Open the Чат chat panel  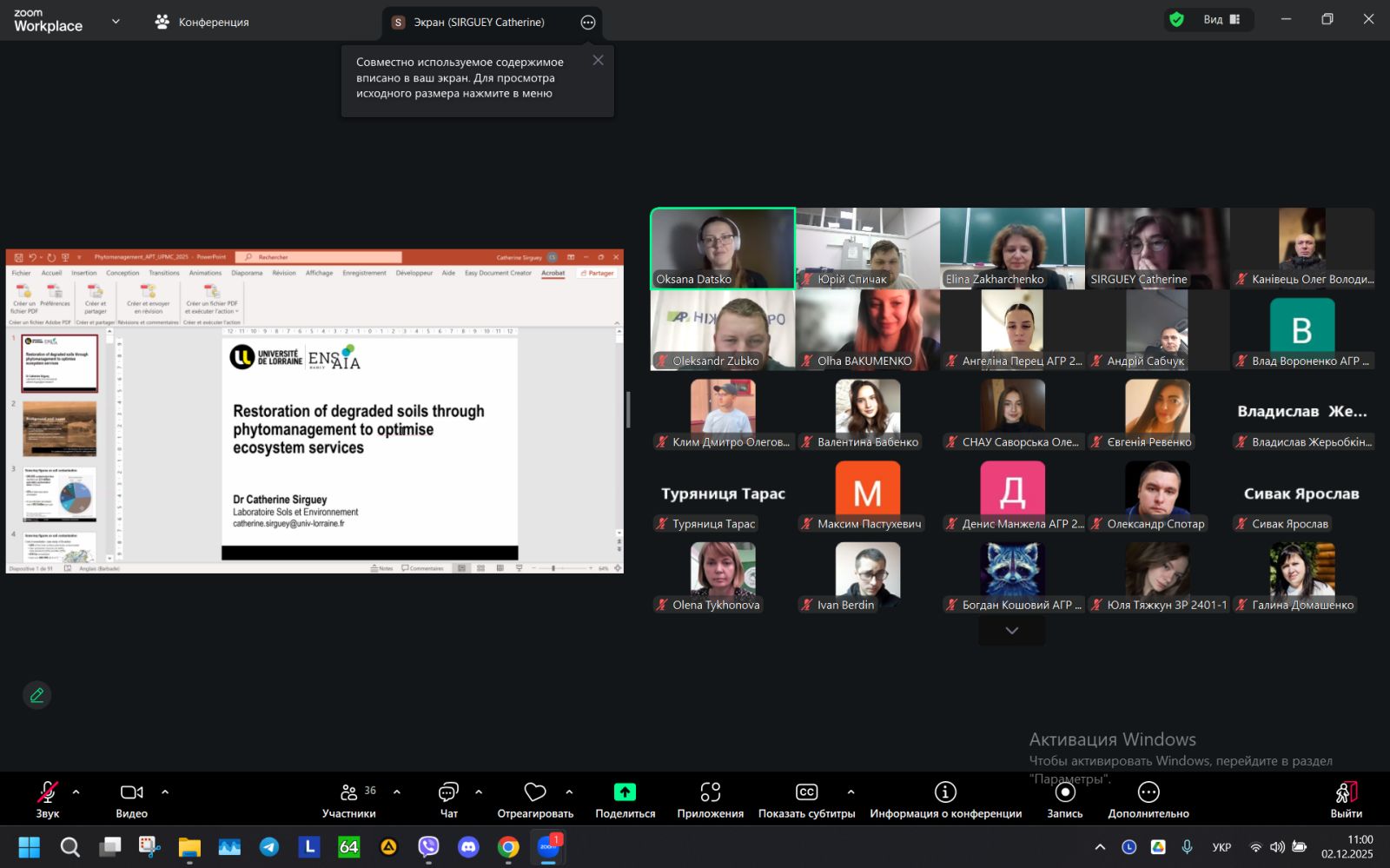pyautogui.click(x=448, y=799)
